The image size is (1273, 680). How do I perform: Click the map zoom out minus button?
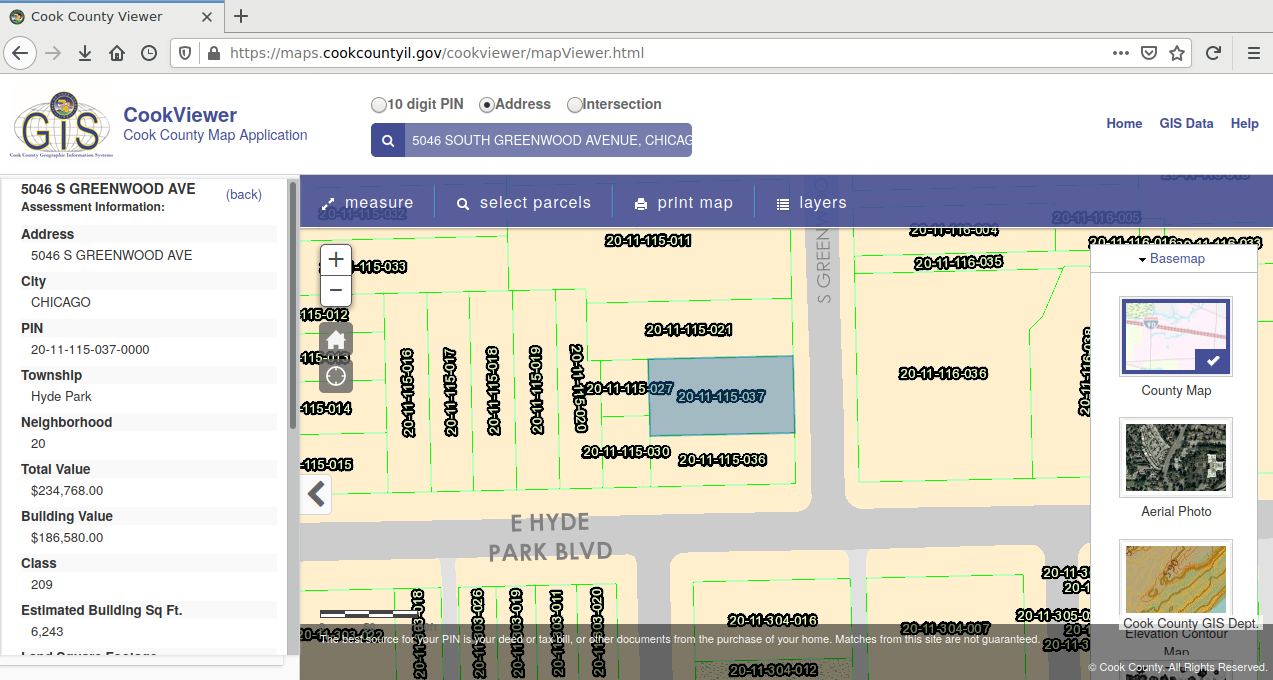tap(336, 291)
